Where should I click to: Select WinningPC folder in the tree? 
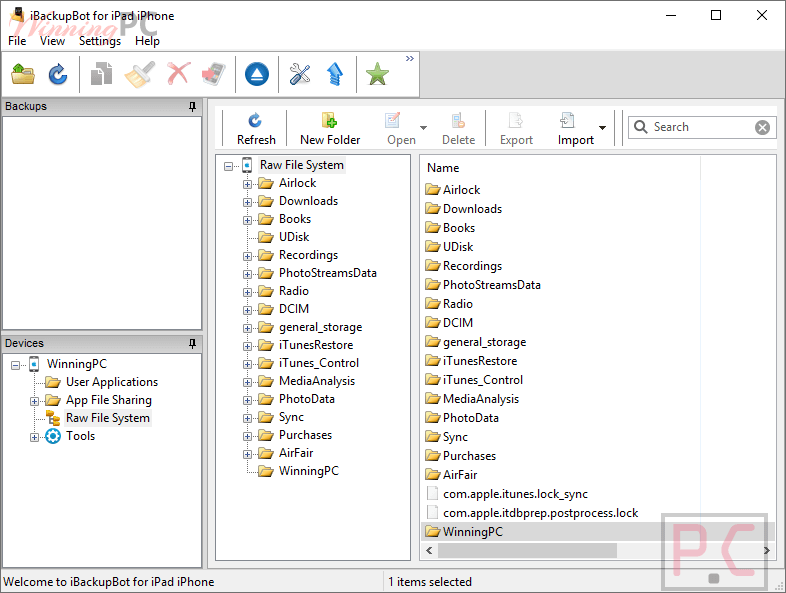[x=309, y=471]
